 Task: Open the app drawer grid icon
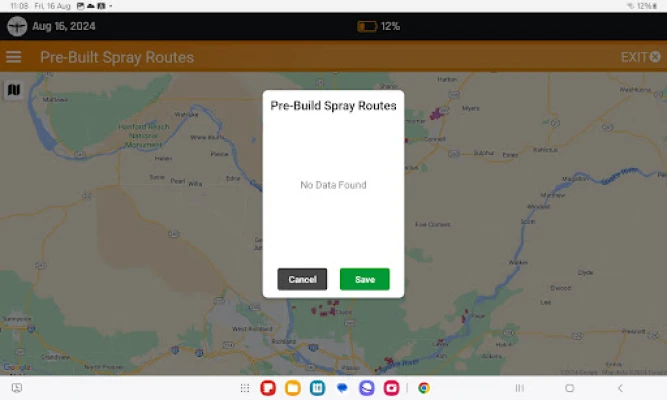[x=245, y=388]
